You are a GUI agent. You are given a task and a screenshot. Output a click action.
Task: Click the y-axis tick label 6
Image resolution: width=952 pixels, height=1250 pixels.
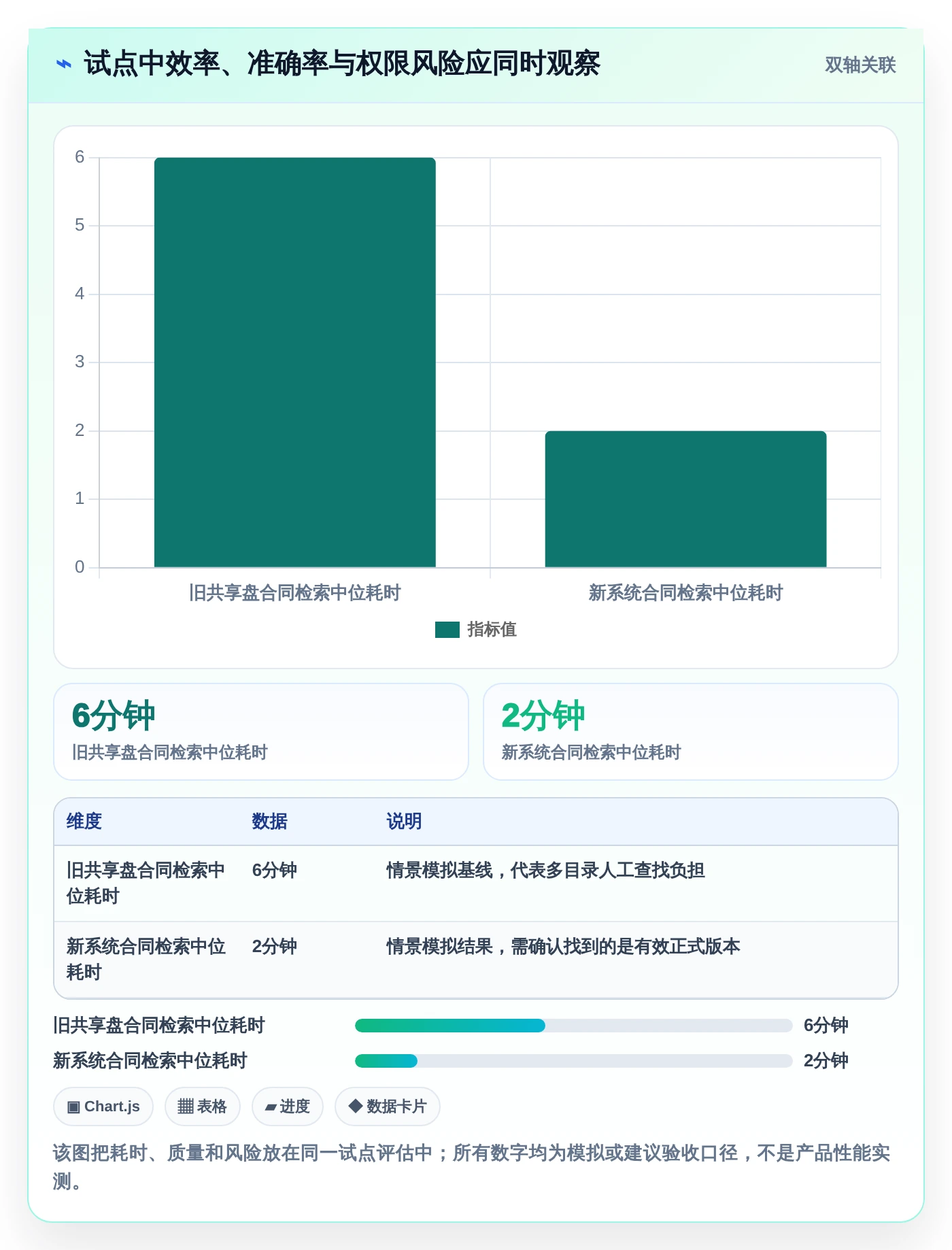pos(80,157)
